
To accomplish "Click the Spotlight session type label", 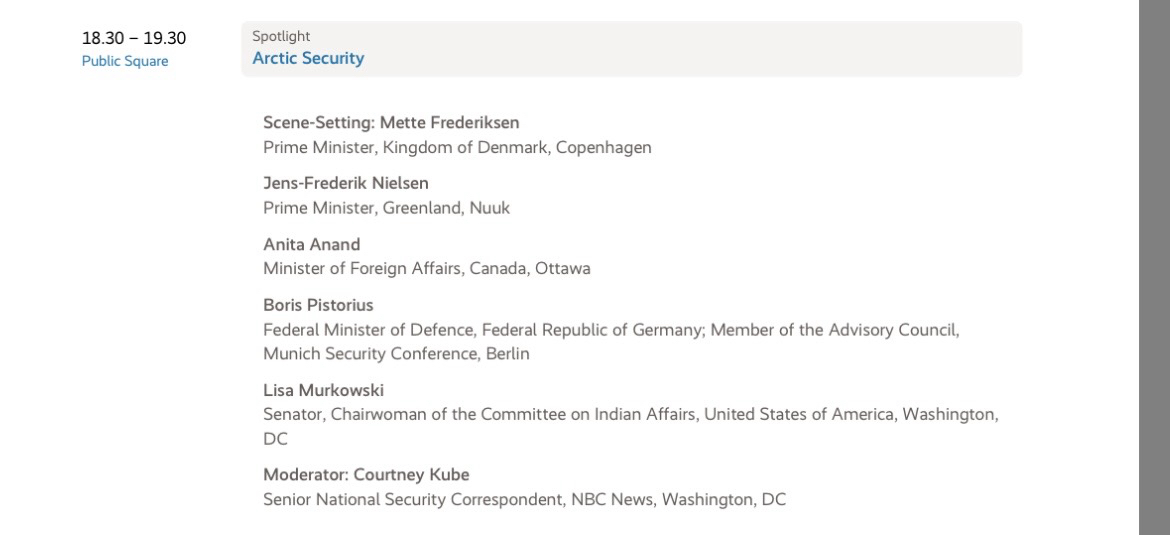I will coord(281,36).
